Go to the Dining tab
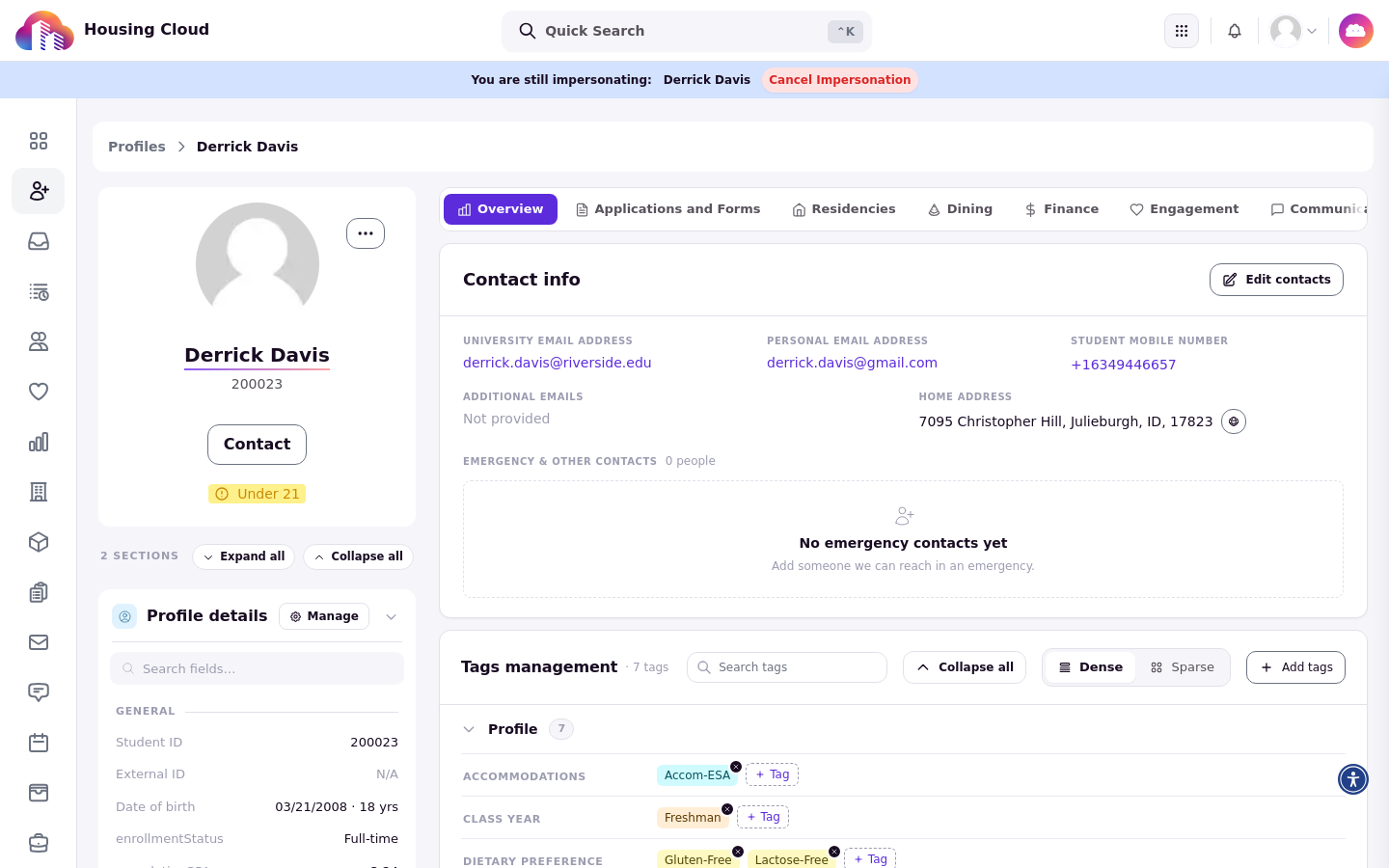This screenshot has height=868, width=1389. [960, 209]
